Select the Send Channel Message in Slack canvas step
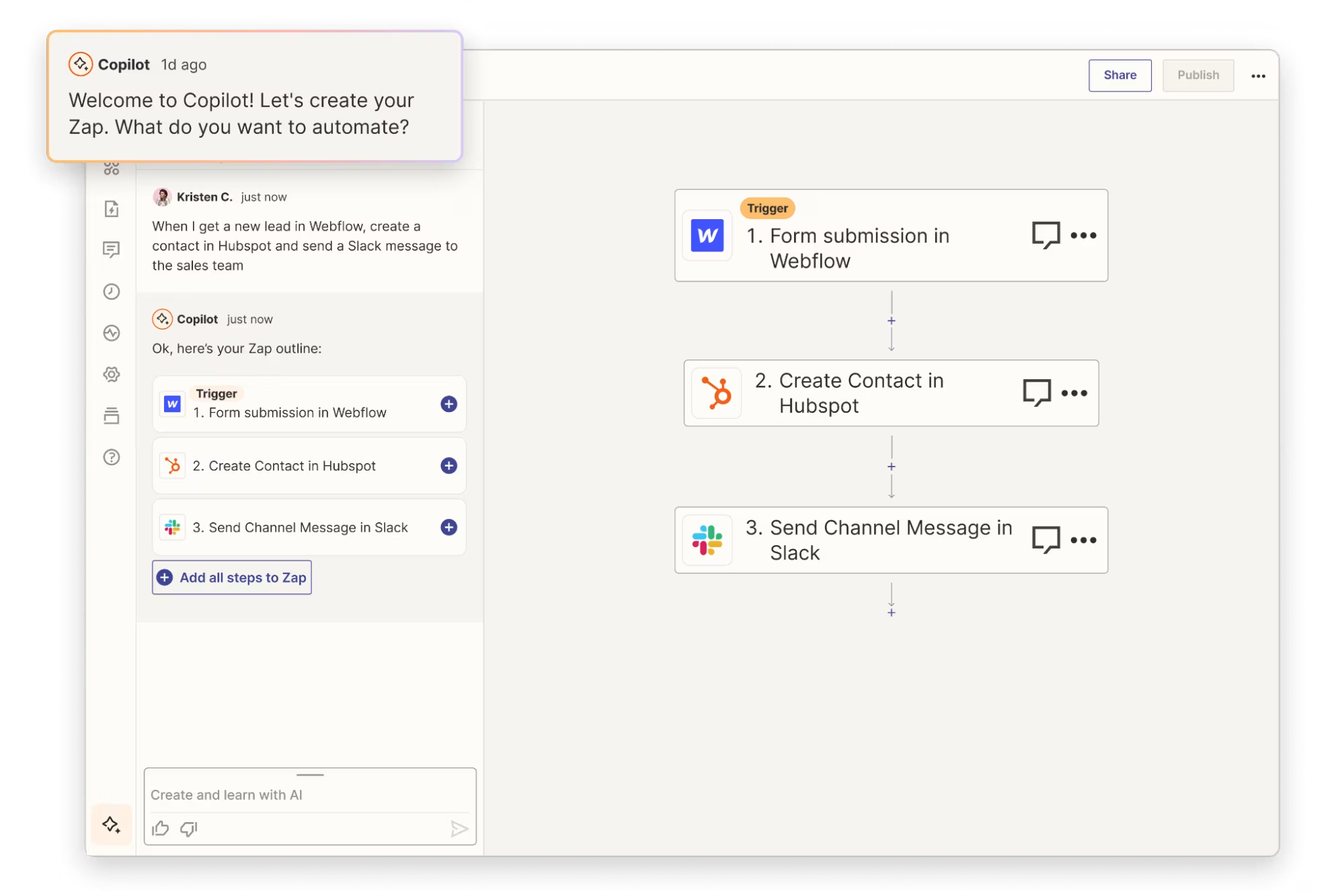 pyautogui.click(x=892, y=540)
